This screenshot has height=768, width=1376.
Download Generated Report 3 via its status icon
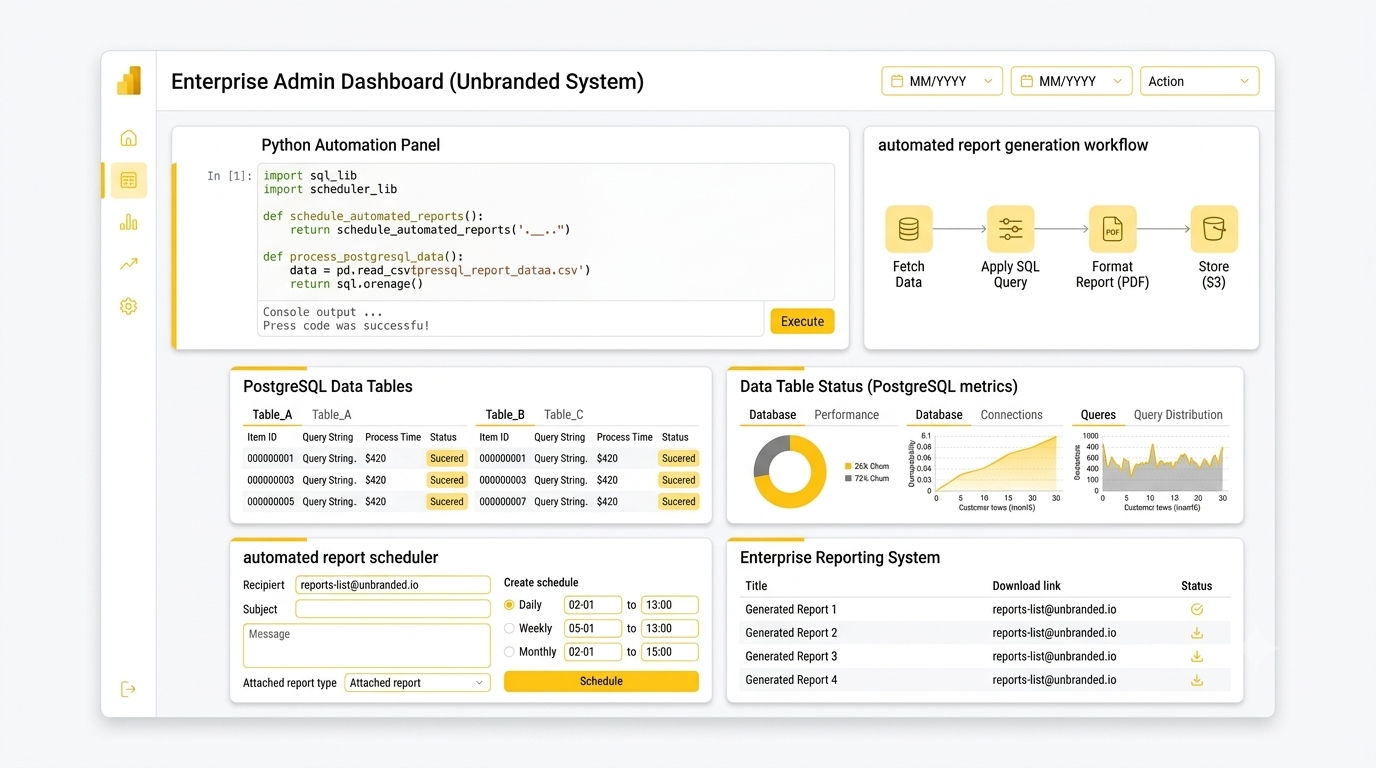(1196, 656)
